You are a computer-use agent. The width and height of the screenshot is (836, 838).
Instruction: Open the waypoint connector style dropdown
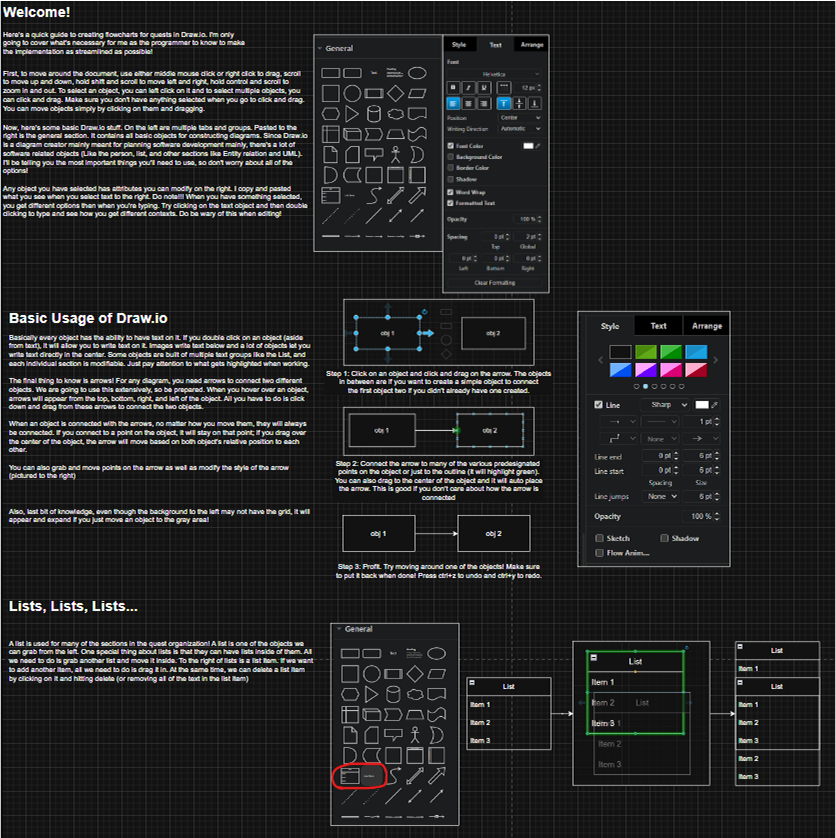[618, 439]
